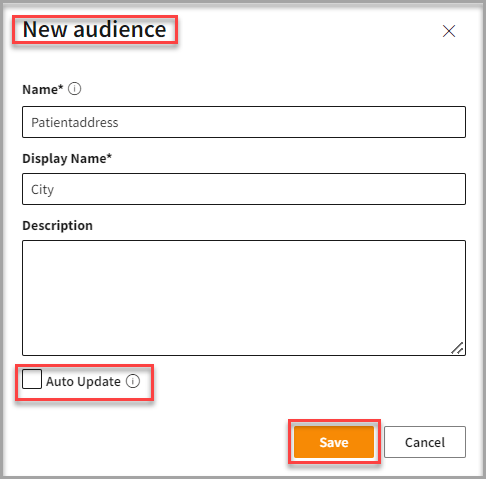Screen dimensions: 486x479
Task: Click the Auto Update label text
Action: pos(83,381)
